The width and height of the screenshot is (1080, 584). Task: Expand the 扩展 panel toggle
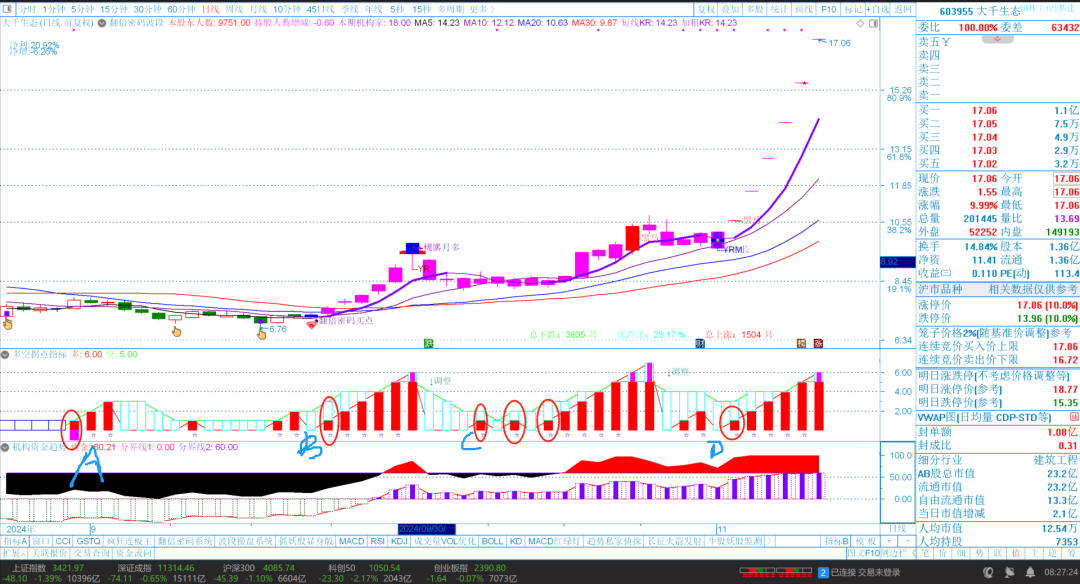click(14, 553)
